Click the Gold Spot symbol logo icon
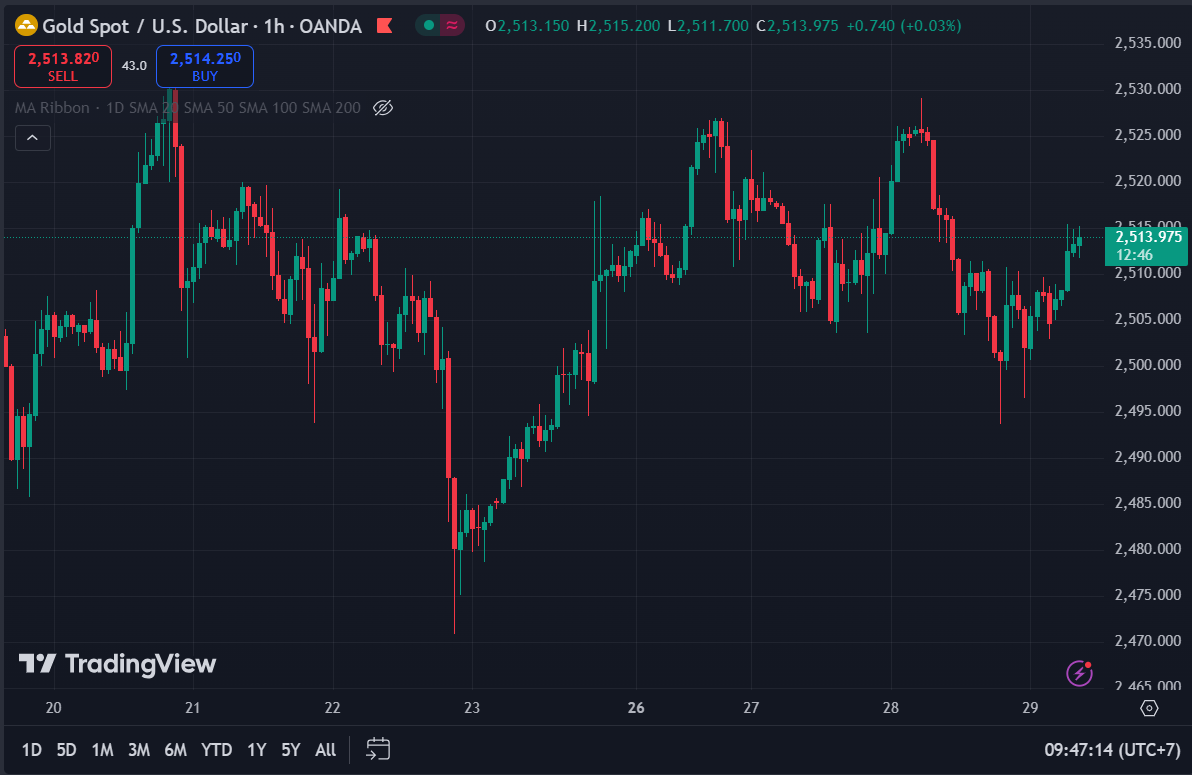The width and height of the screenshot is (1192, 775). tap(26, 26)
